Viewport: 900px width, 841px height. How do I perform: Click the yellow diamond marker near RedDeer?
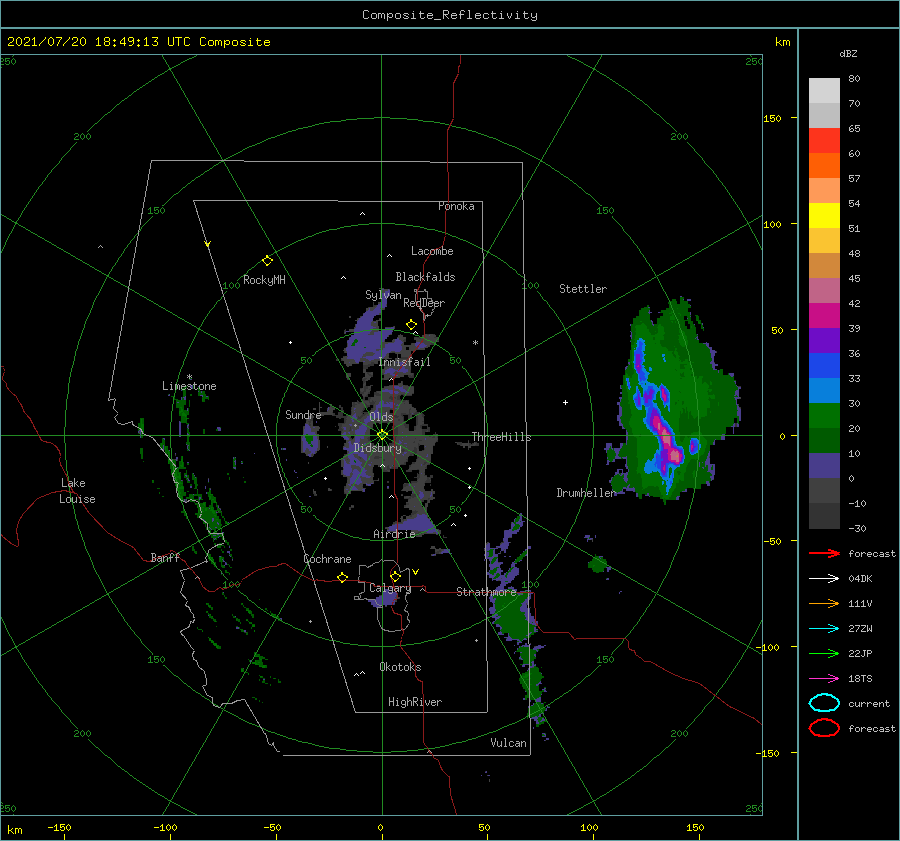pyautogui.click(x=411, y=325)
